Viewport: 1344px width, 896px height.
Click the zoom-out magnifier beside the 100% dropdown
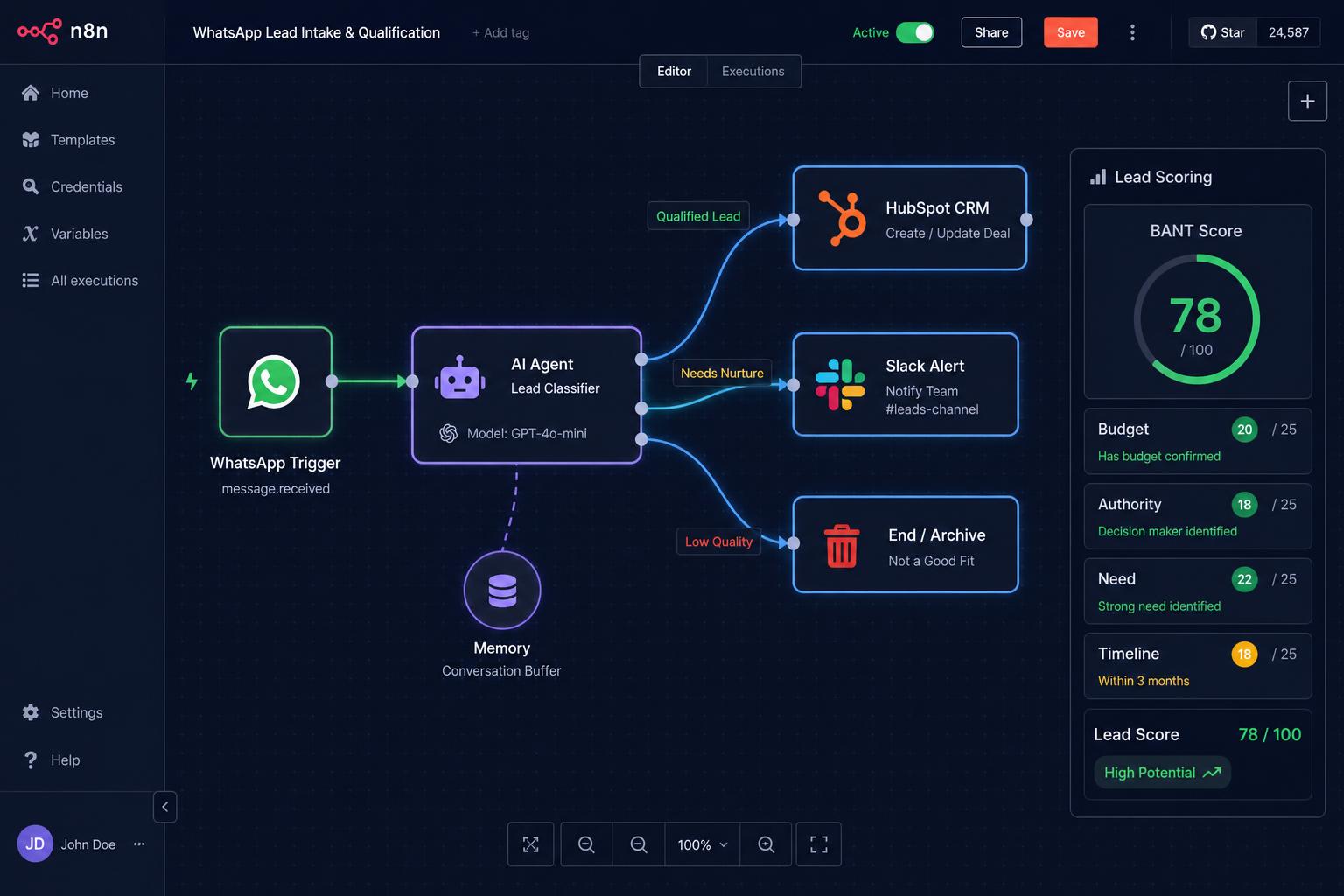(x=639, y=844)
